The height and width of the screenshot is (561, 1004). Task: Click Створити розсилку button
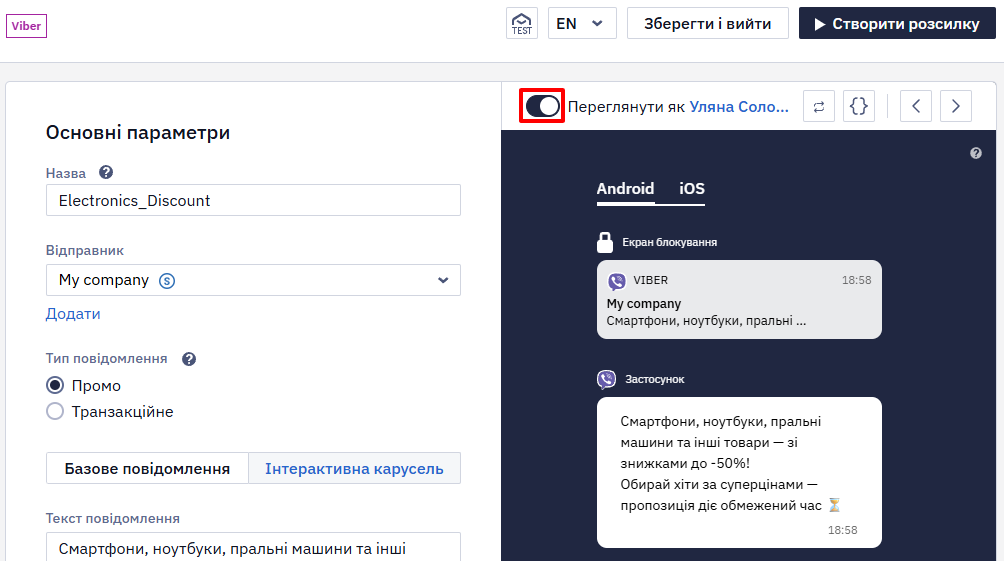pyautogui.click(x=897, y=24)
